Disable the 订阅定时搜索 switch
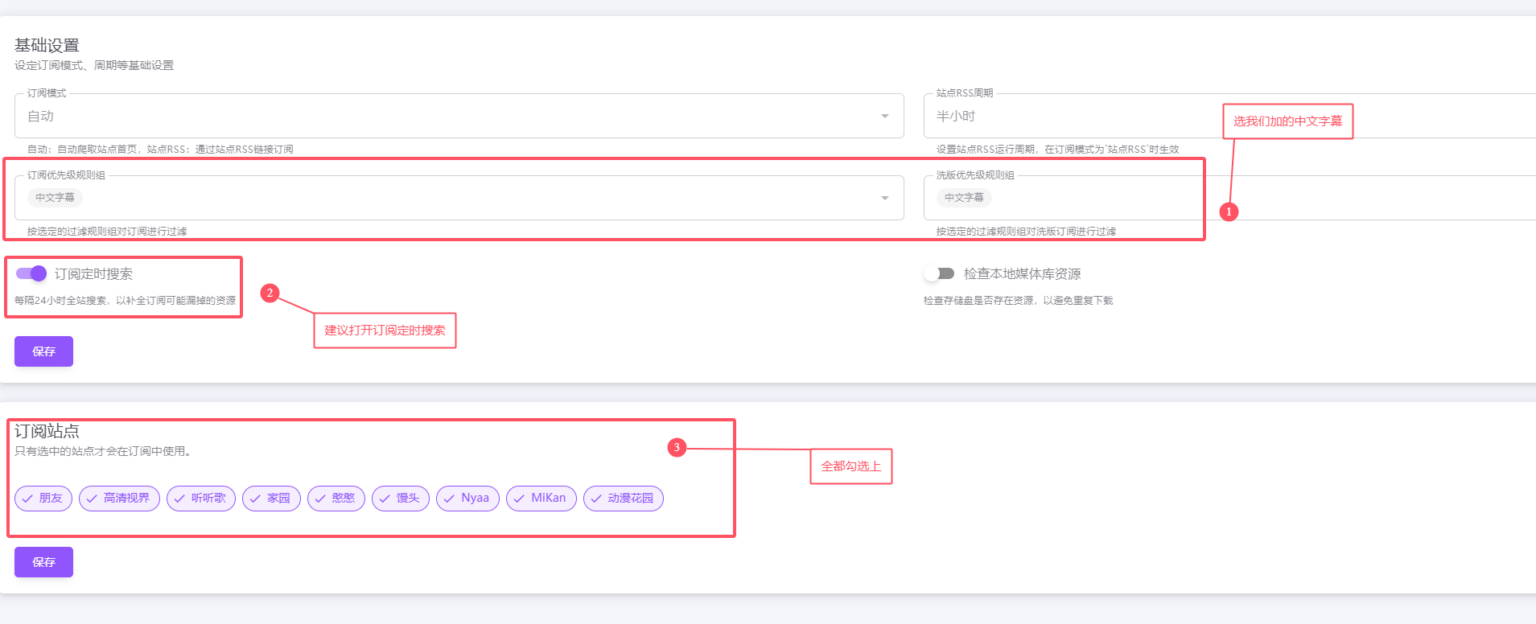Image resolution: width=1536 pixels, height=624 pixels. tap(31, 274)
